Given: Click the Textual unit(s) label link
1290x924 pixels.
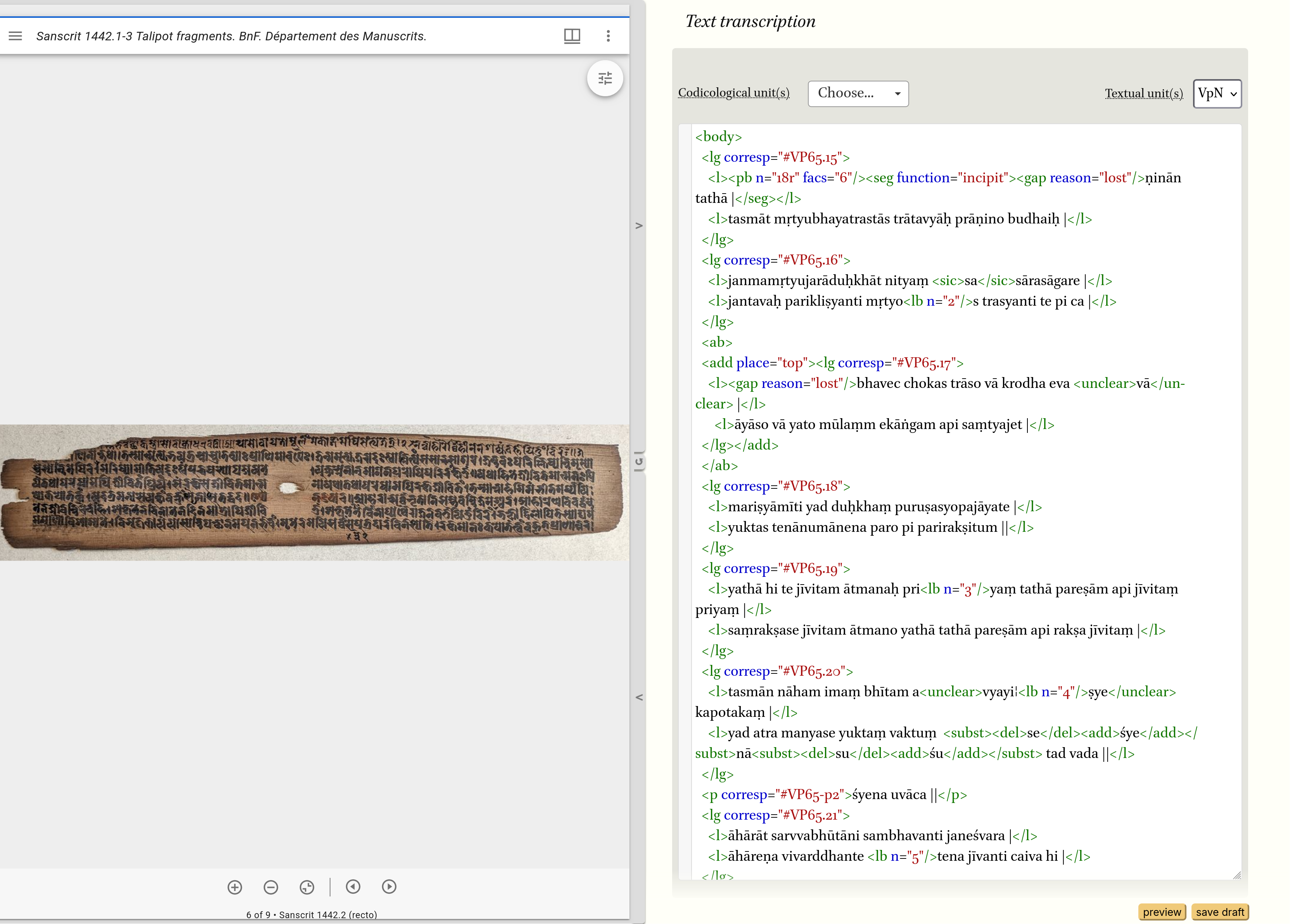Looking at the screenshot, I should [x=1143, y=93].
